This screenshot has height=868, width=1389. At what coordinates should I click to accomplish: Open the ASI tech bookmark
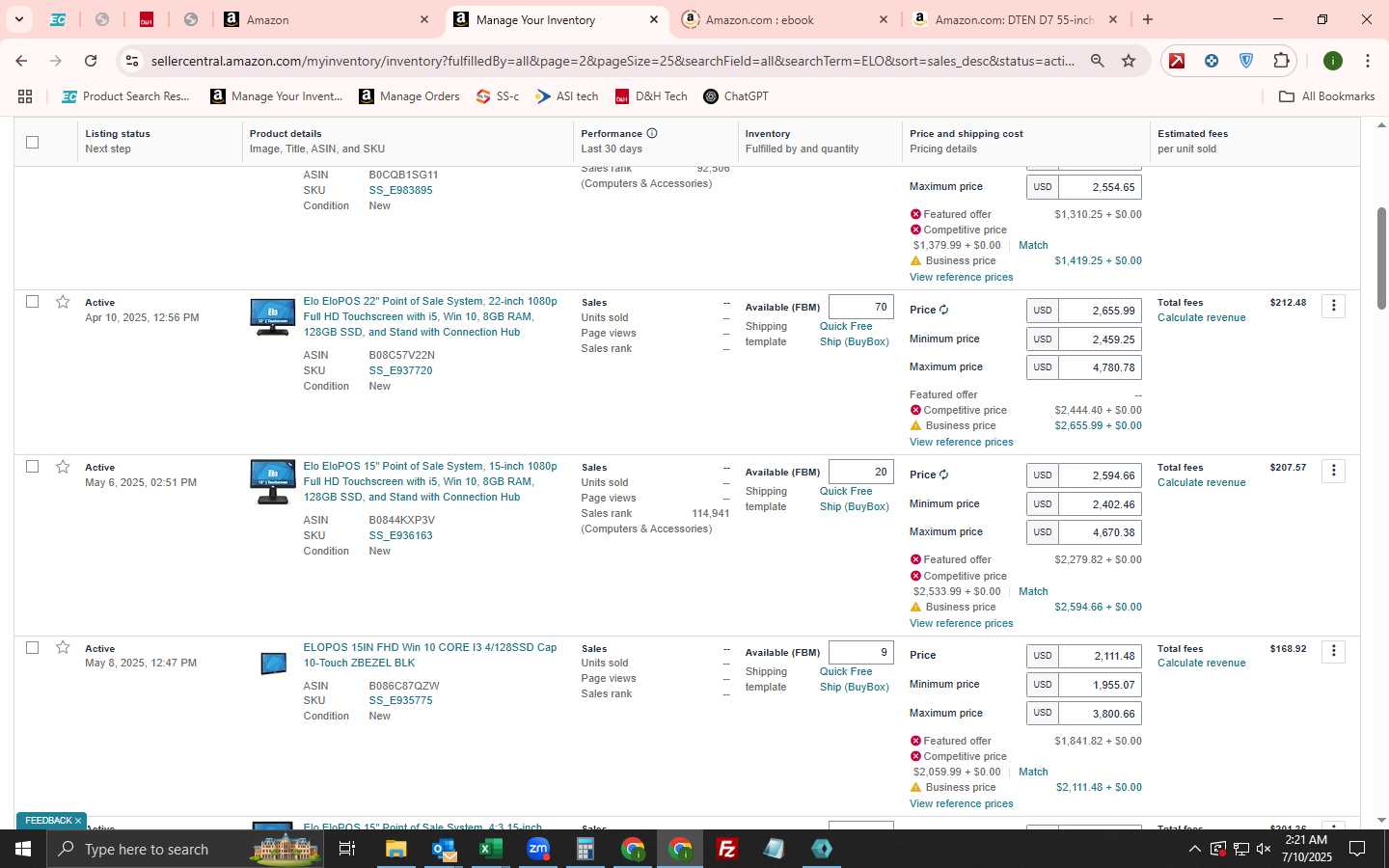click(567, 96)
